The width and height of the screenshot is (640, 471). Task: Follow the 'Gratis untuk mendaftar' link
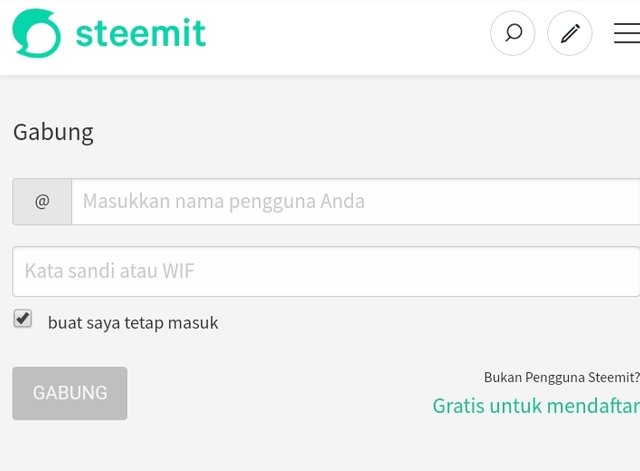(x=536, y=406)
